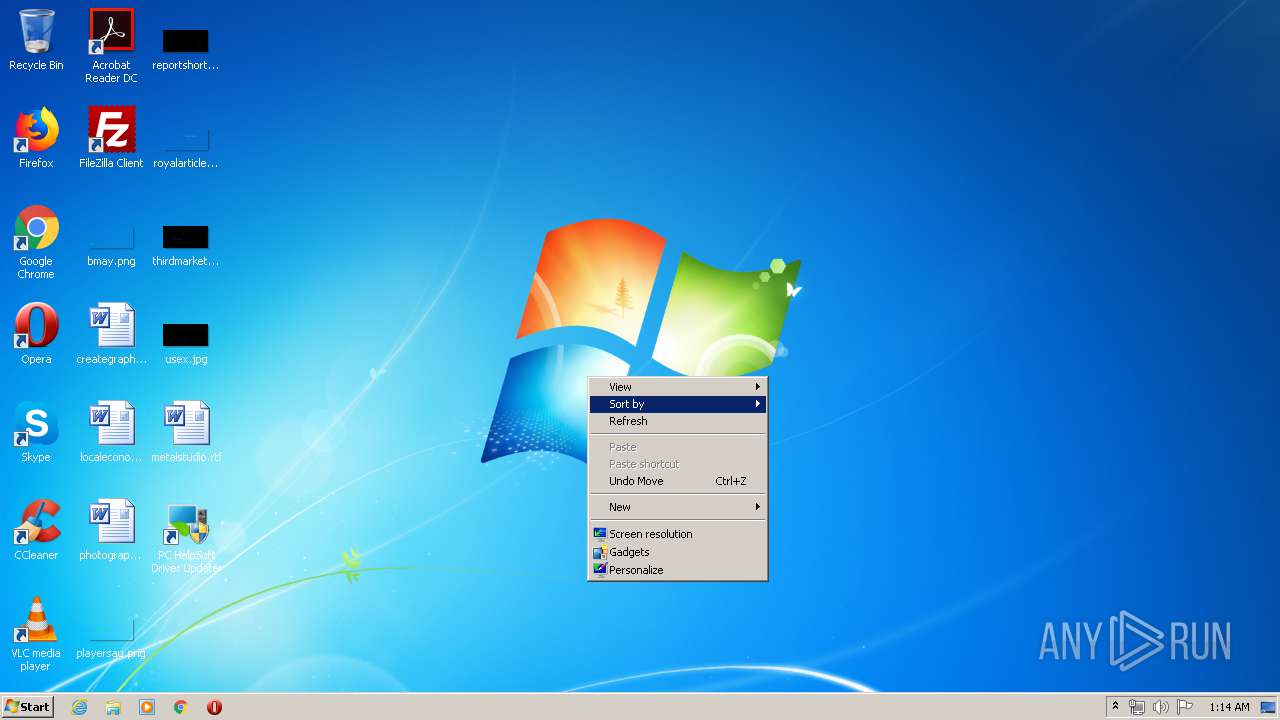Screen dimensions: 1280x720
Task: Open Internet Explorer from the taskbar
Action: (x=79, y=707)
